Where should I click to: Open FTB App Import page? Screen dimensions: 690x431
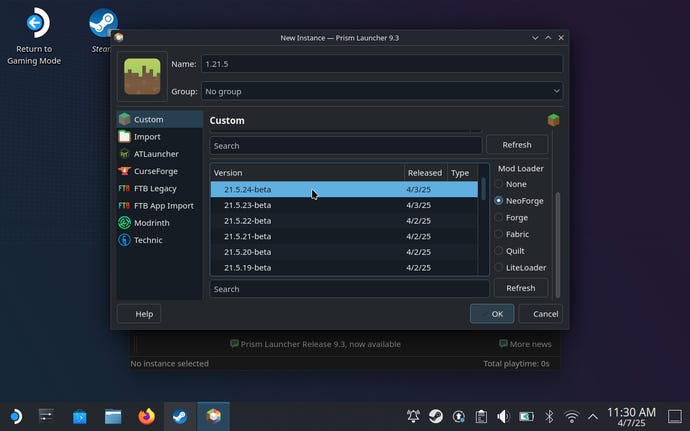[x=160, y=206]
